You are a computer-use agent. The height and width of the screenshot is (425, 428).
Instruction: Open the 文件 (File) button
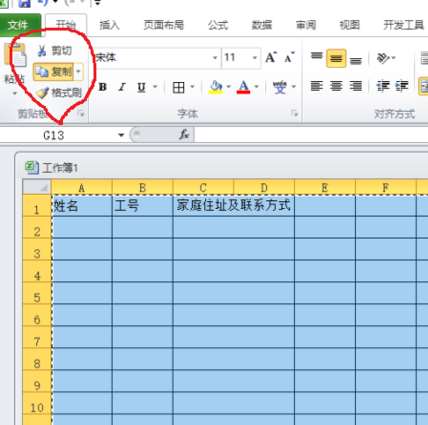click(x=19, y=25)
